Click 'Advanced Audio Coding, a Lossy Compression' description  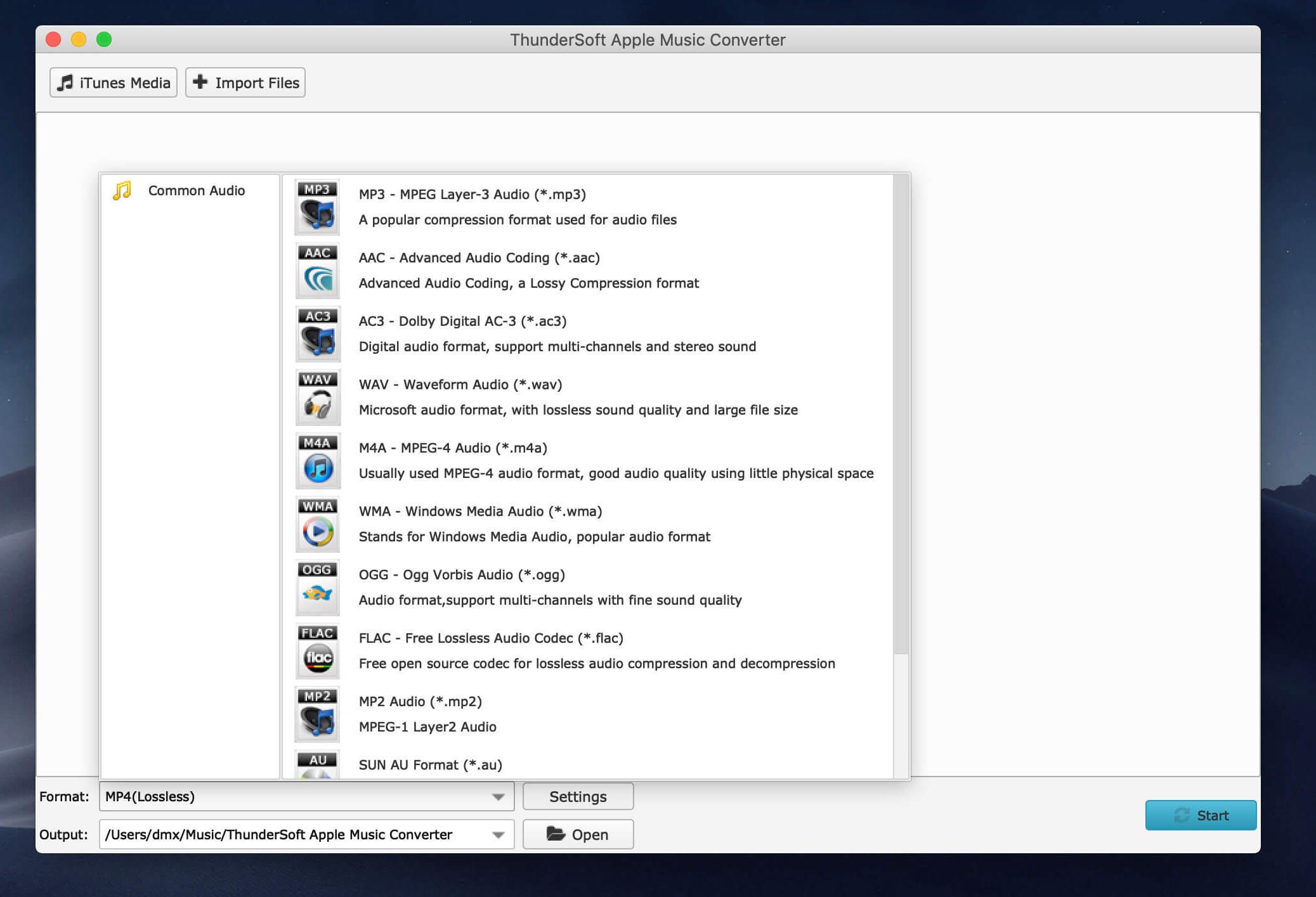click(x=529, y=283)
